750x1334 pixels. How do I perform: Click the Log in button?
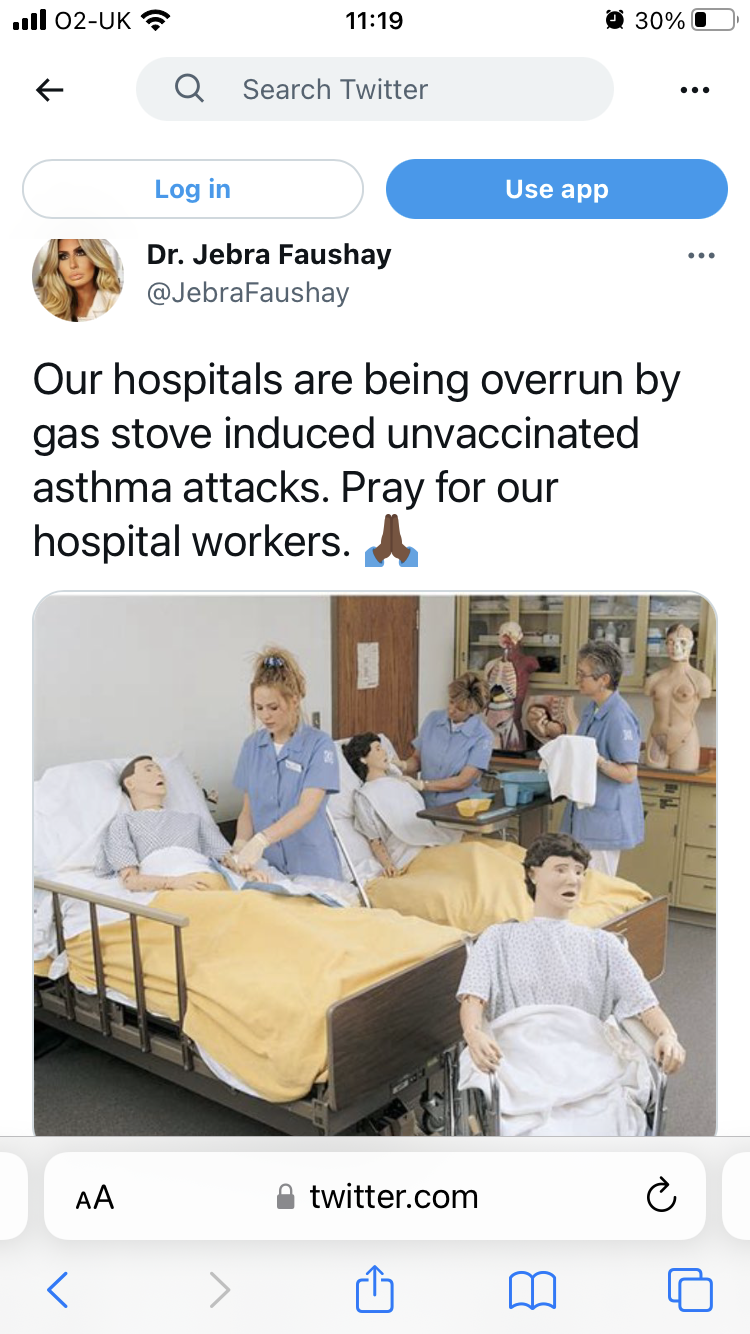(193, 189)
